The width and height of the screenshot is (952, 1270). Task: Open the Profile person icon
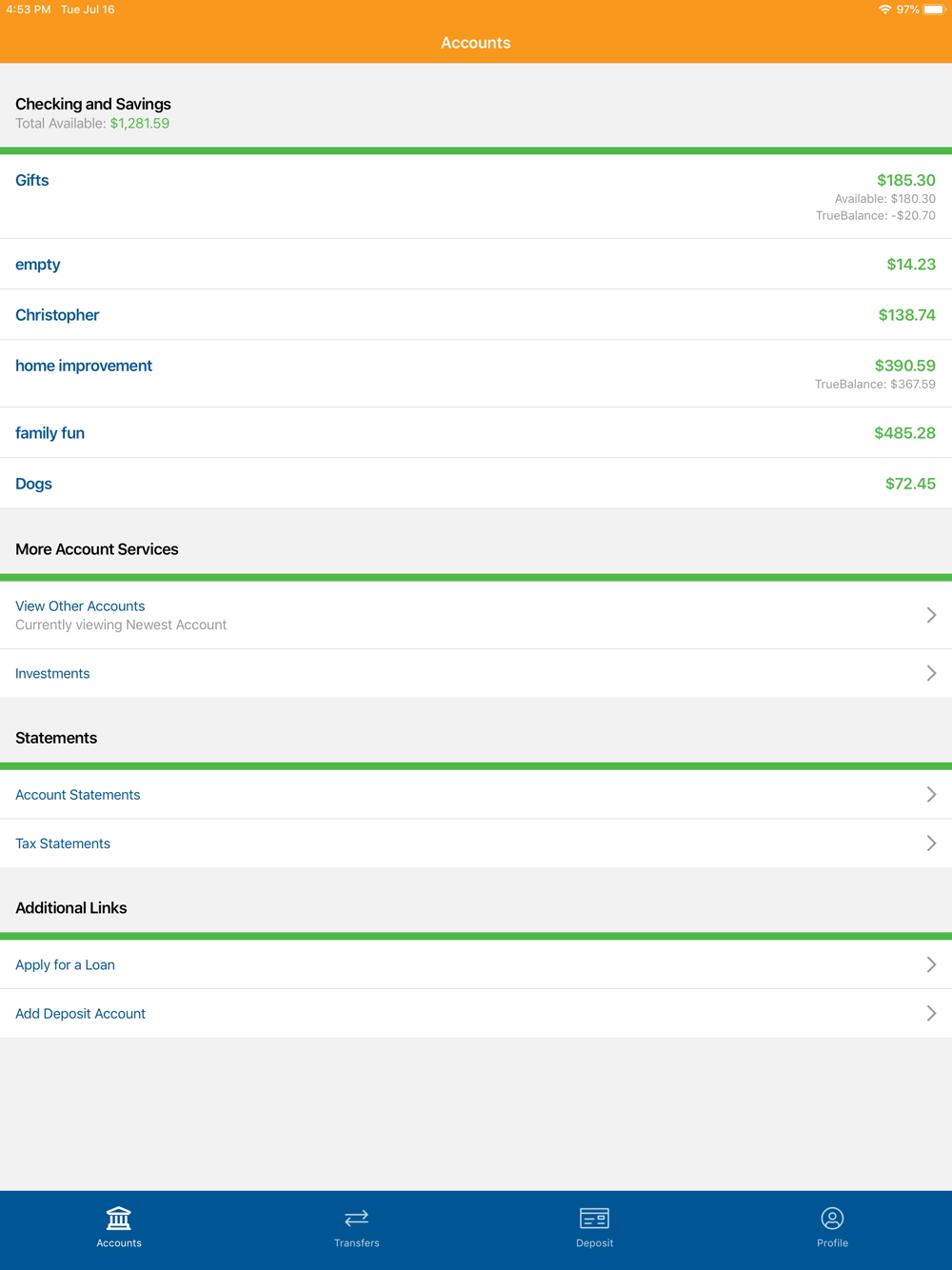(832, 1219)
